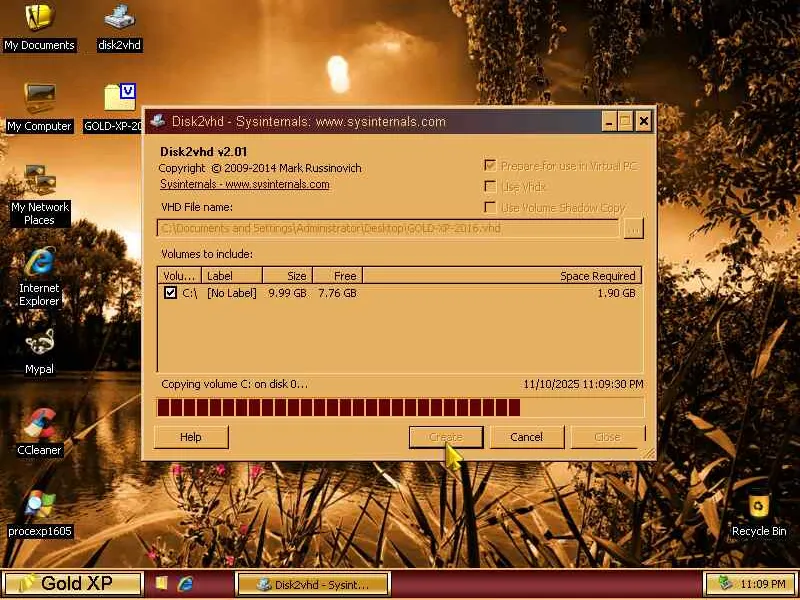
Task: Click the VHD File name path field
Action: (388, 229)
